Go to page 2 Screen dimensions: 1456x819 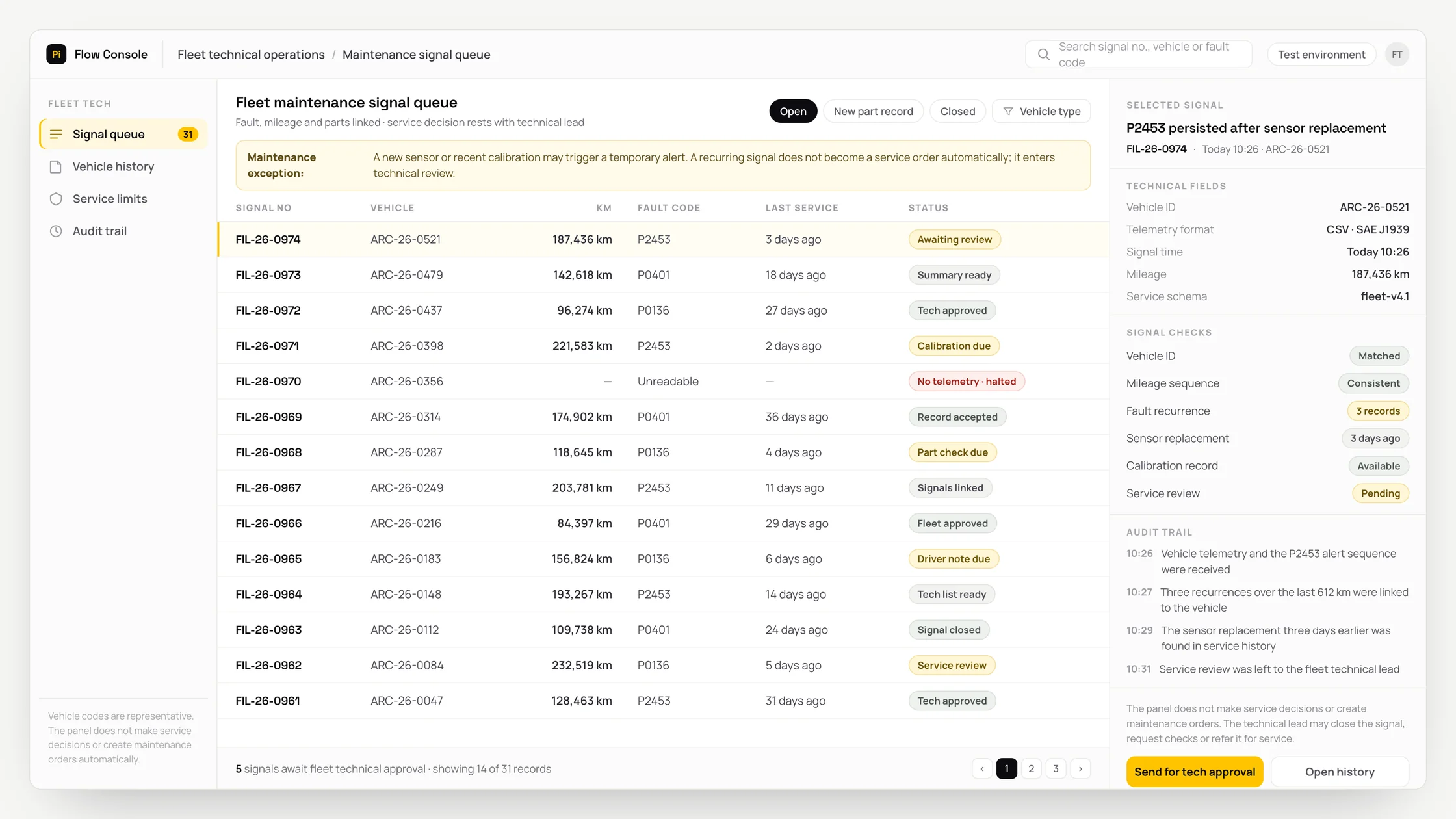point(1032,769)
